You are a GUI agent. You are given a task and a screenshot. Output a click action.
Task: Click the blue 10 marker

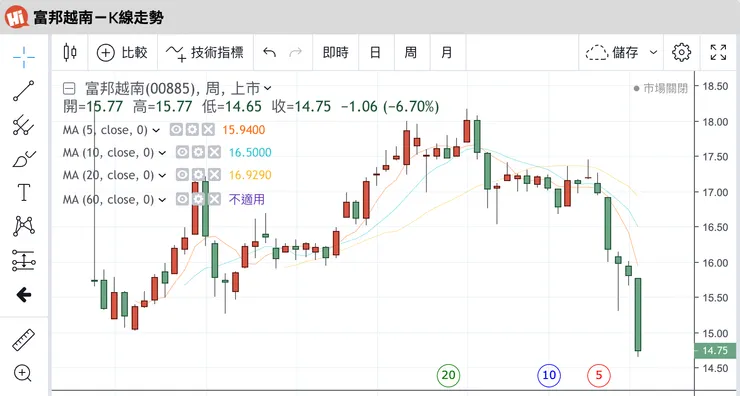[549, 375]
